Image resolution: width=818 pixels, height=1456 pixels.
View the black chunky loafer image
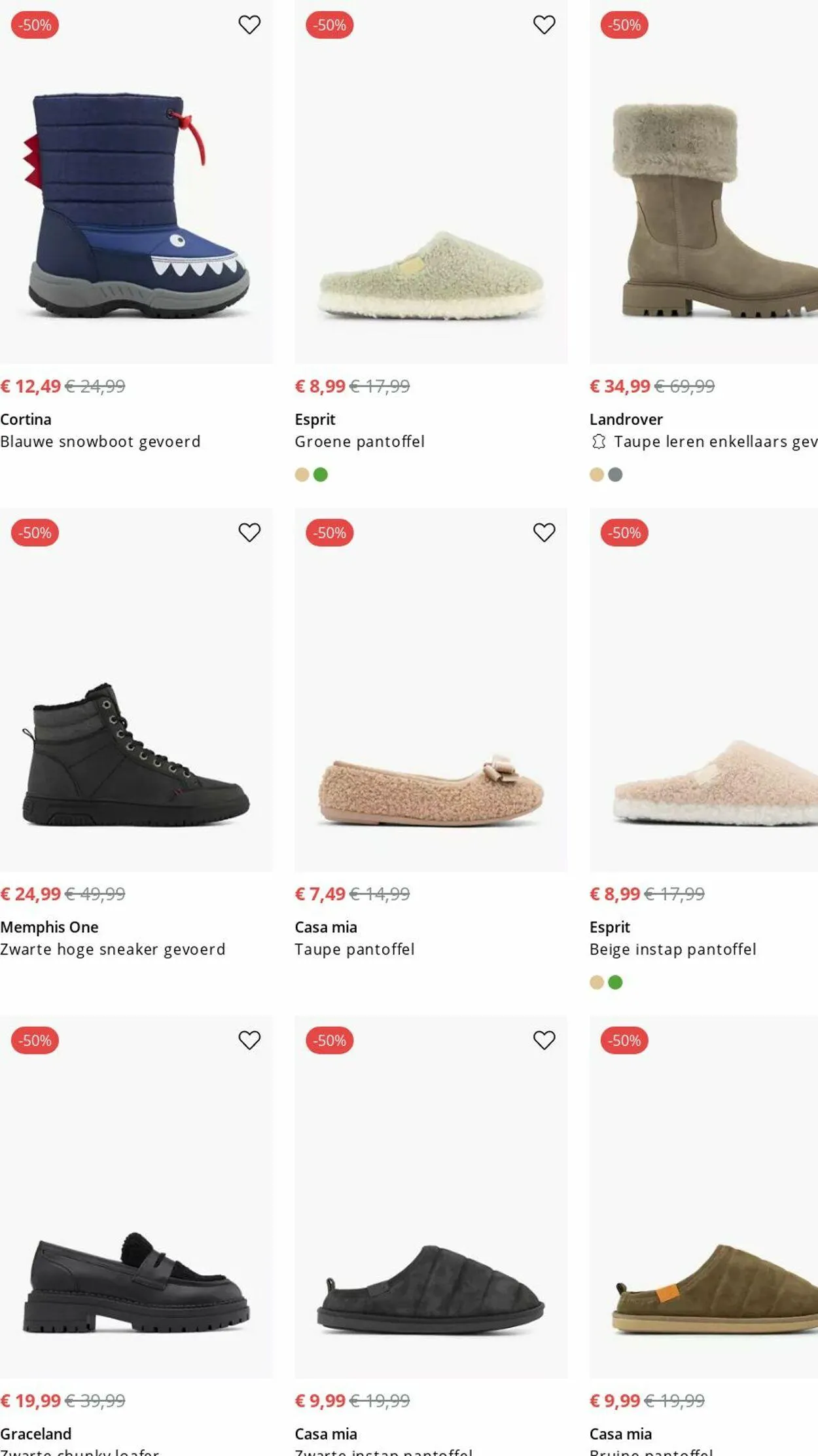point(136,1283)
